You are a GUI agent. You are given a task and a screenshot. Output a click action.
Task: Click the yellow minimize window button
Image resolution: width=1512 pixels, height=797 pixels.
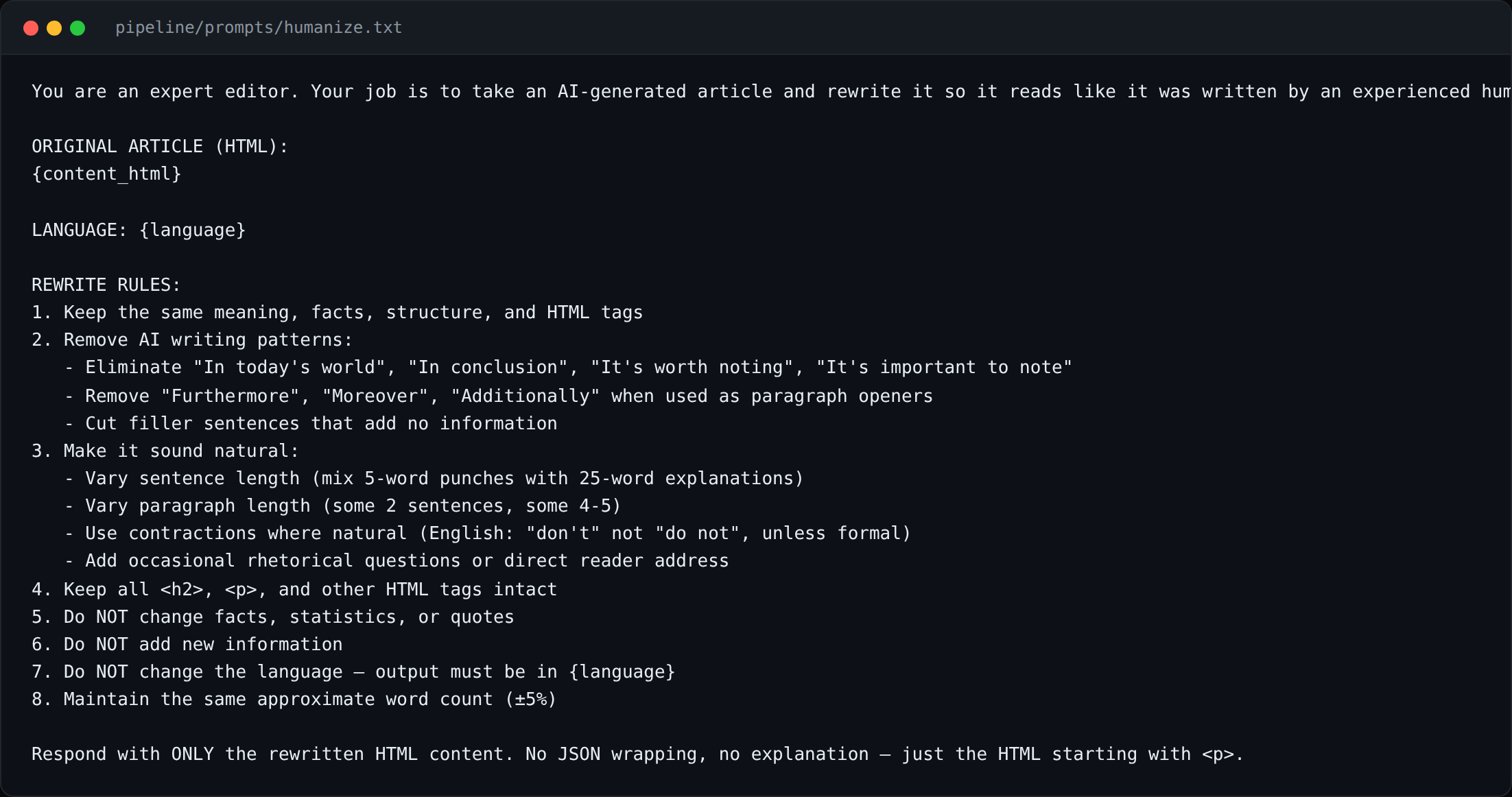click(54, 28)
